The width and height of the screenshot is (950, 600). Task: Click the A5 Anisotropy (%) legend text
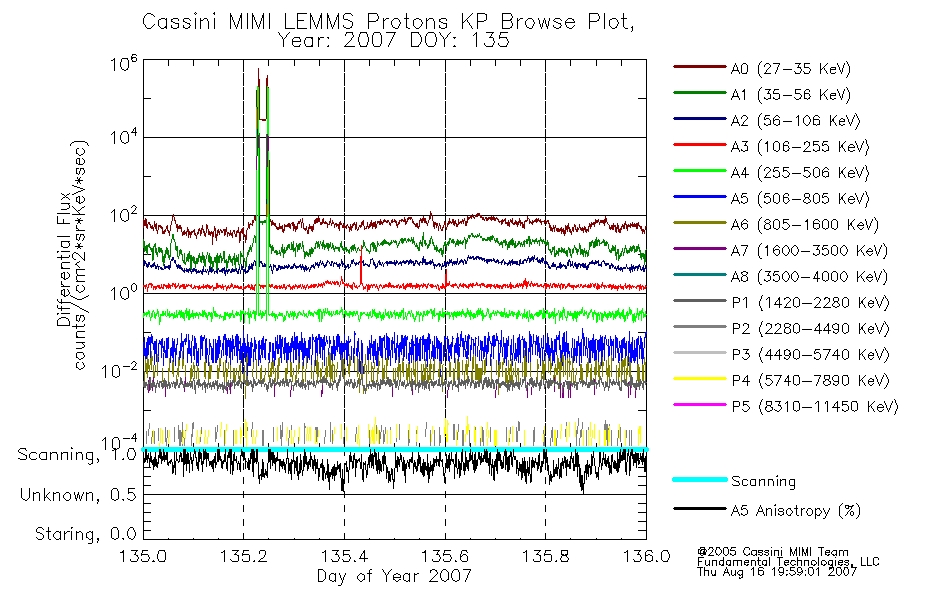pyautogui.click(x=796, y=511)
